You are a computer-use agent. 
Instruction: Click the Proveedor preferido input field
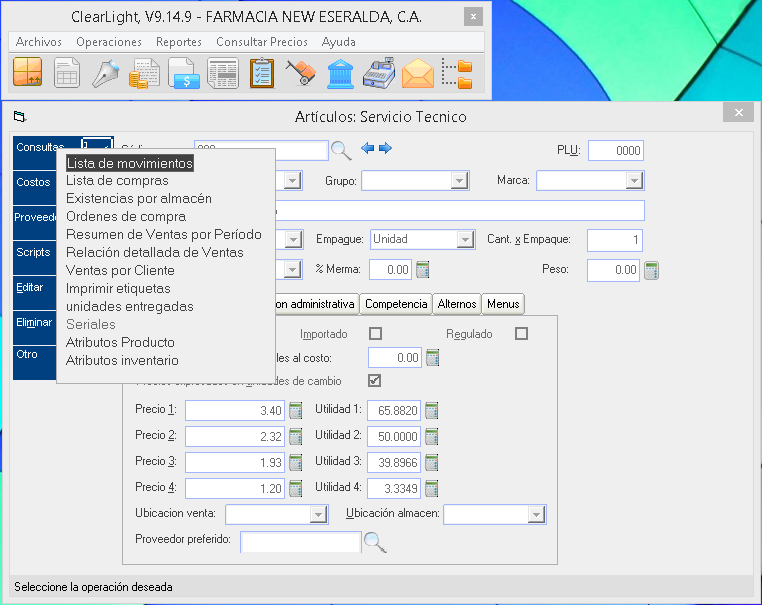pos(301,542)
